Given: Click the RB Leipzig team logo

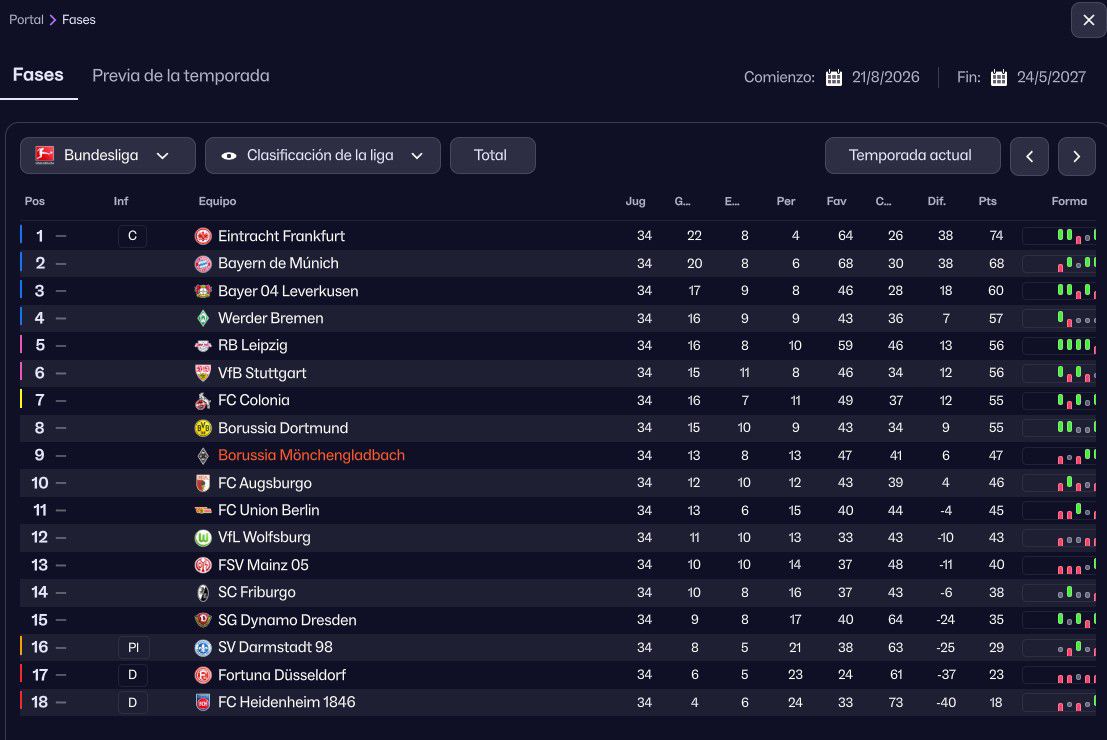Looking at the screenshot, I should point(203,346).
